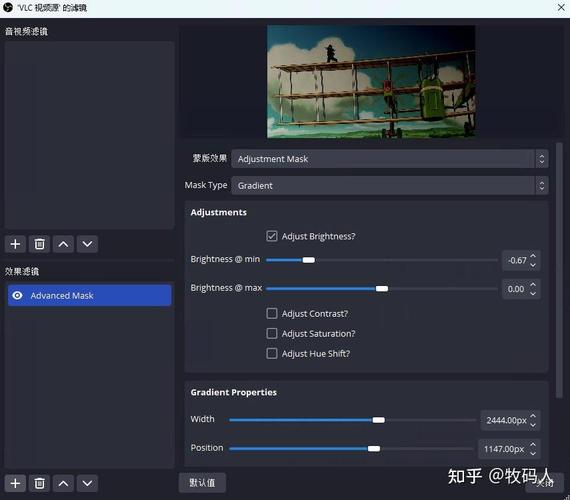
Task: Hide the Advanced Mask filter eye icon
Action: pyautogui.click(x=17, y=295)
